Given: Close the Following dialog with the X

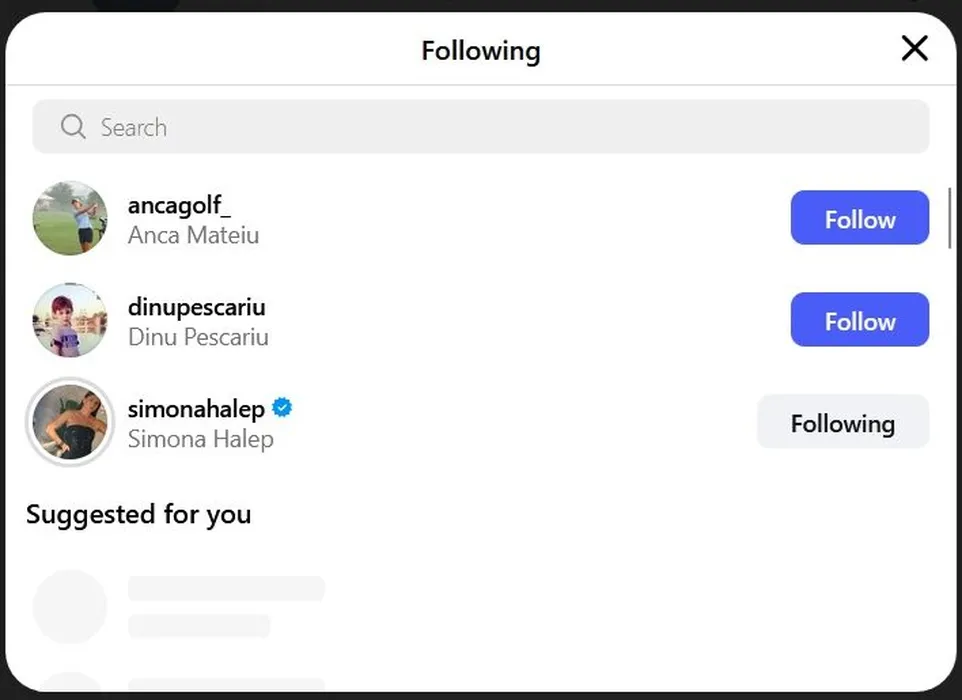Looking at the screenshot, I should [914, 48].
